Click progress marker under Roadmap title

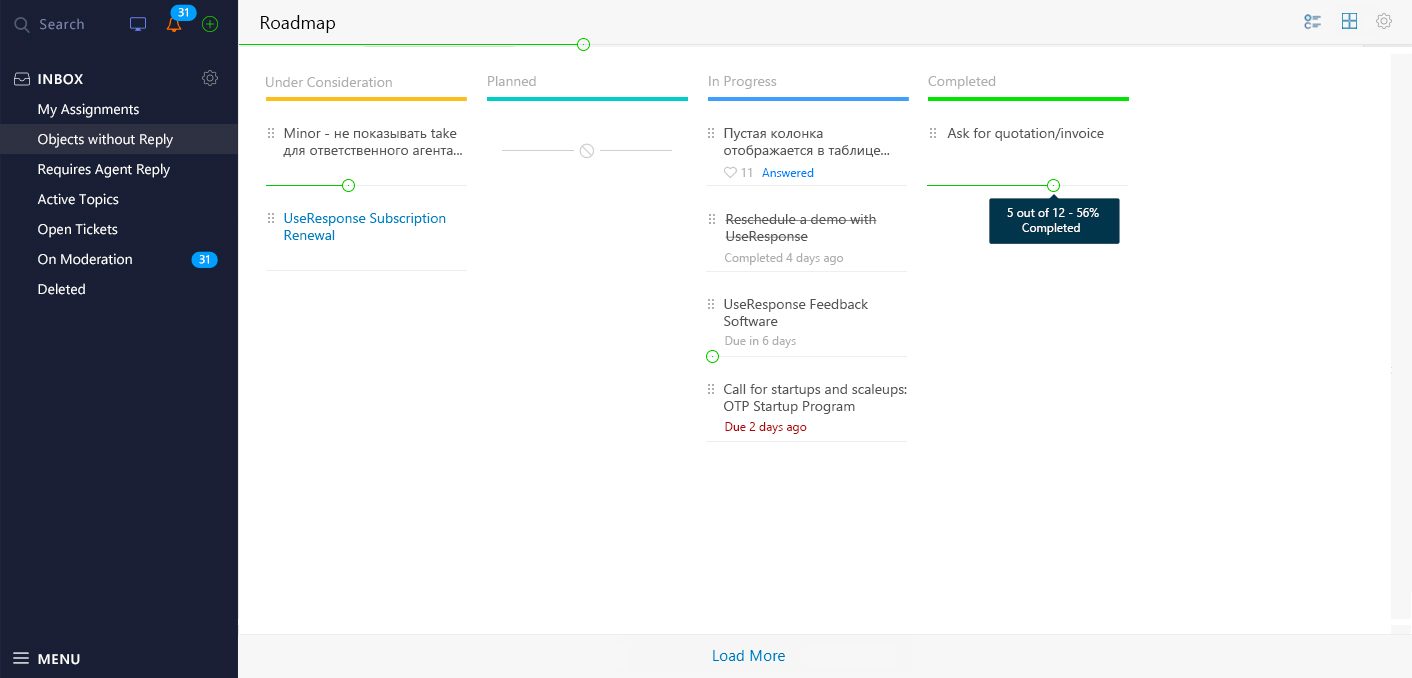[583, 45]
